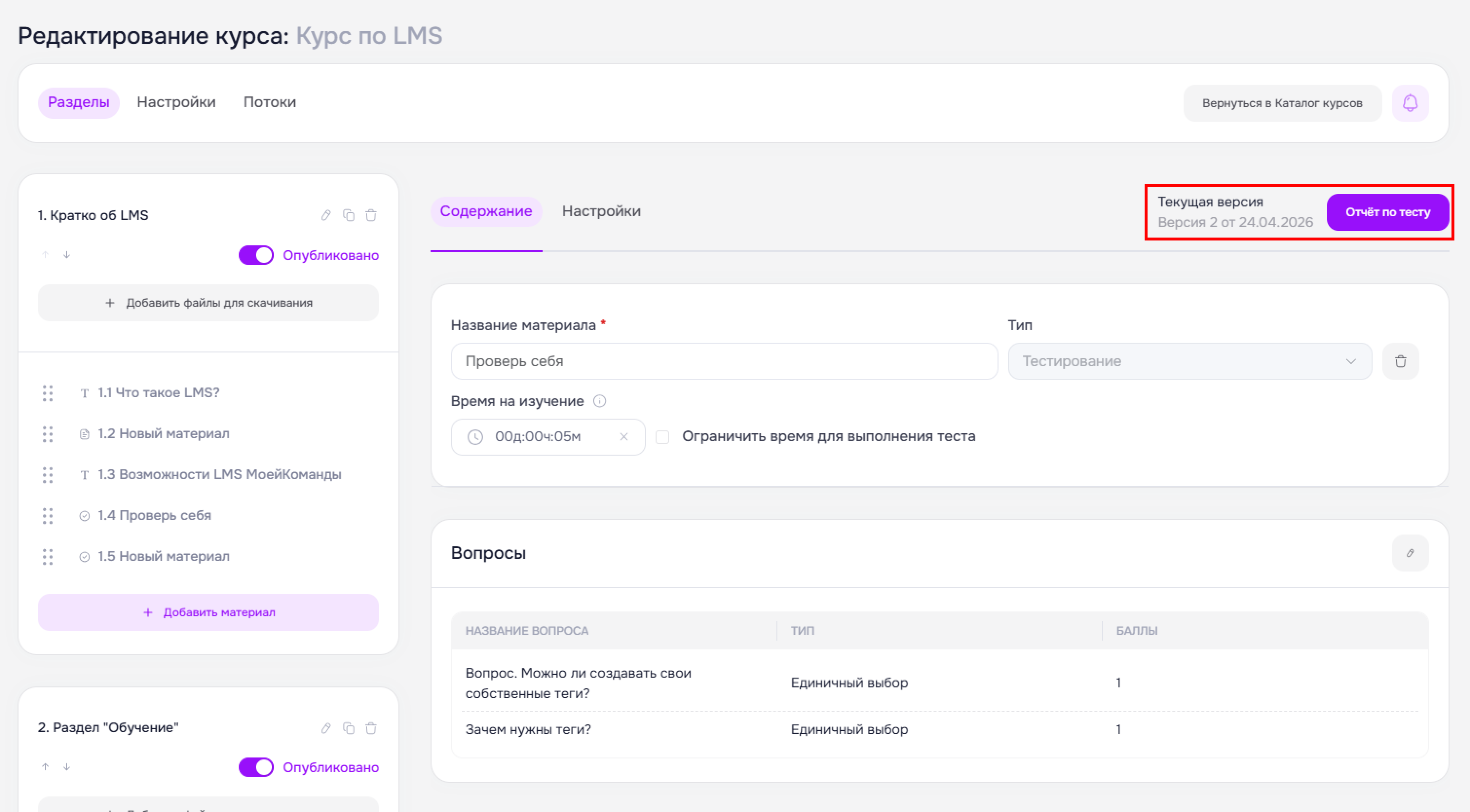Open material "1.2 Новый материал"
1470x812 pixels.
pyautogui.click(x=164, y=434)
